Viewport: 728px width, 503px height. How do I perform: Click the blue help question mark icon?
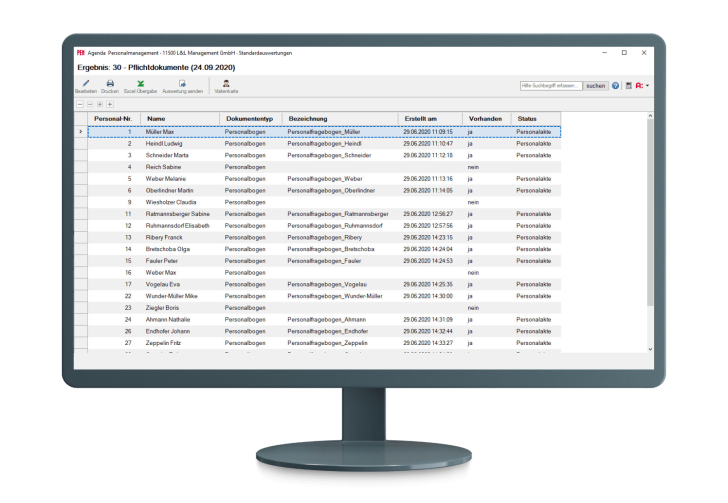(616, 86)
